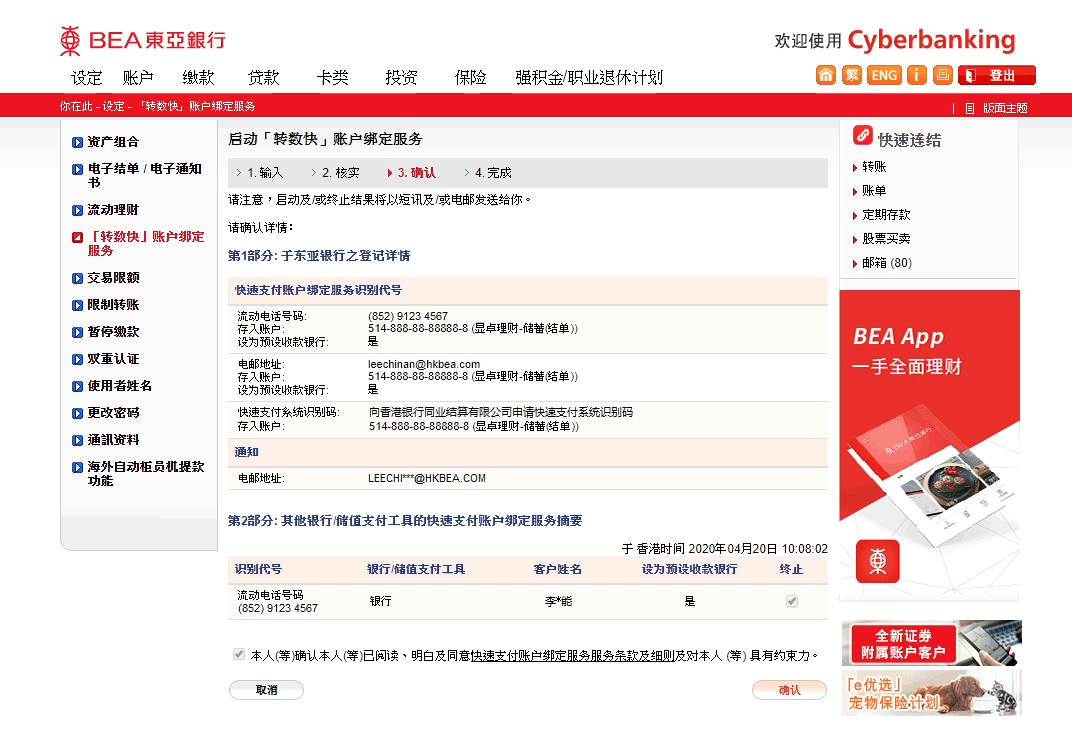1072x740 pixels.
Task: Toggle the terms agreement checkbox 本人(等)确认
Action: point(239,654)
